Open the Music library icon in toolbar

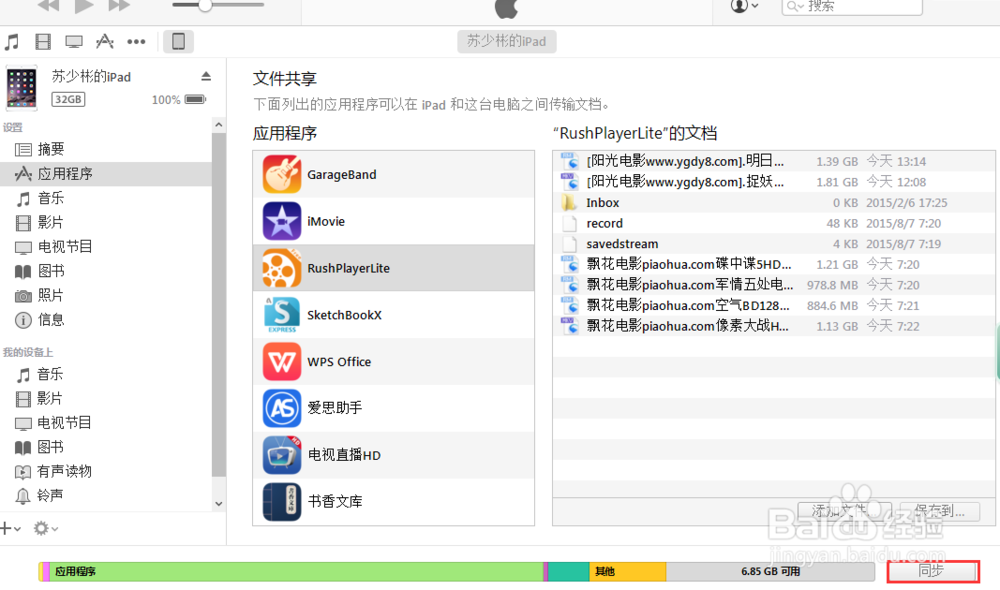tap(11, 42)
